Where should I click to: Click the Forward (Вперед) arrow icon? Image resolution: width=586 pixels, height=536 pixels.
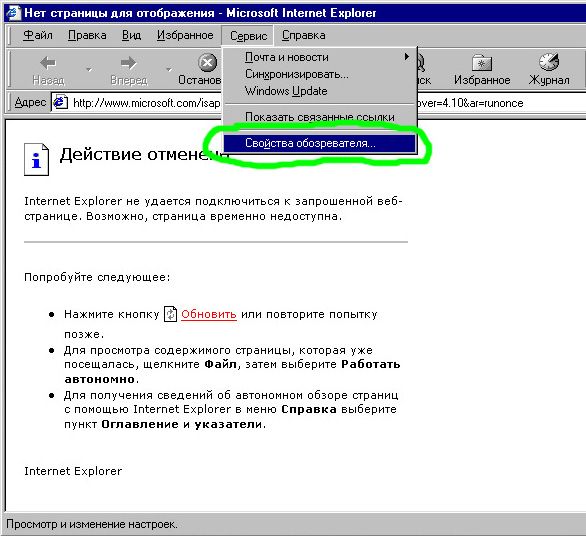click(x=129, y=63)
